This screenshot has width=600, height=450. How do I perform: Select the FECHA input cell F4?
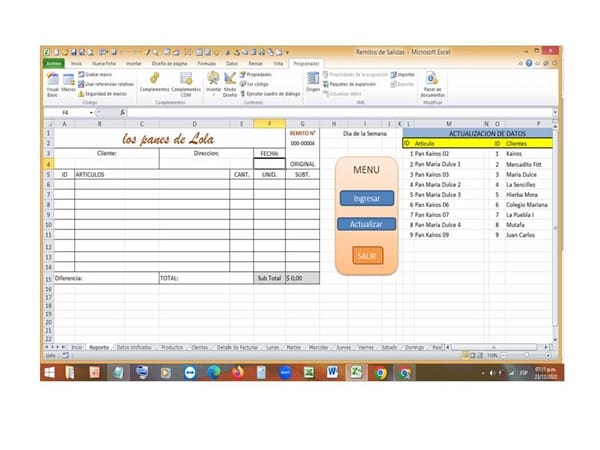tap(269, 164)
